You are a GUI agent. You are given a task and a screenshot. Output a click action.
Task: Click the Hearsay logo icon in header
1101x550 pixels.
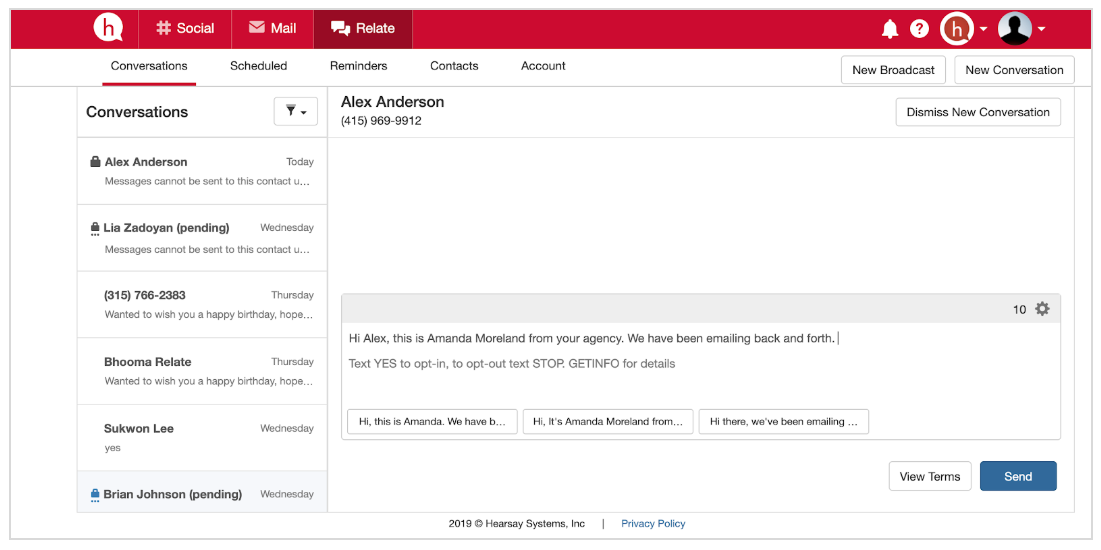[x=108, y=28]
